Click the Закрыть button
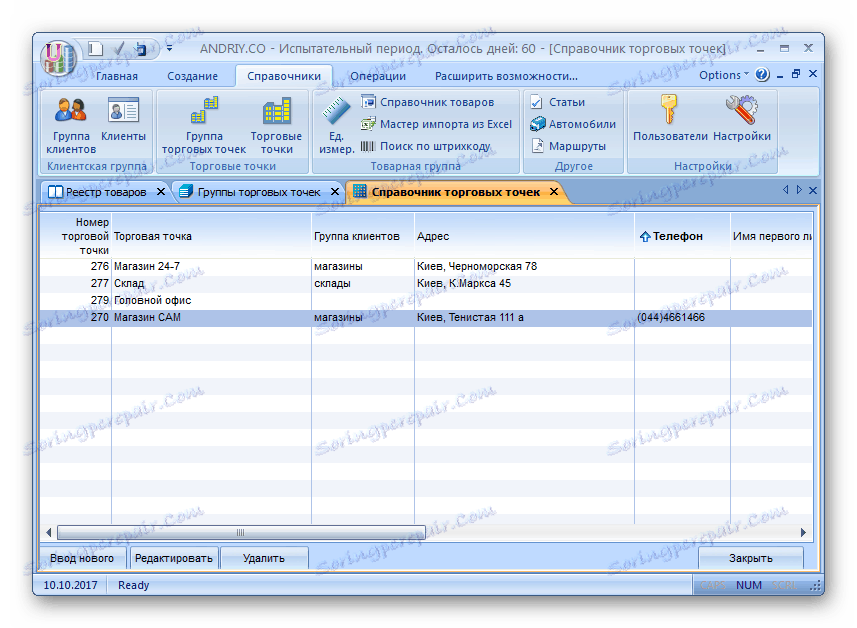 [750, 558]
